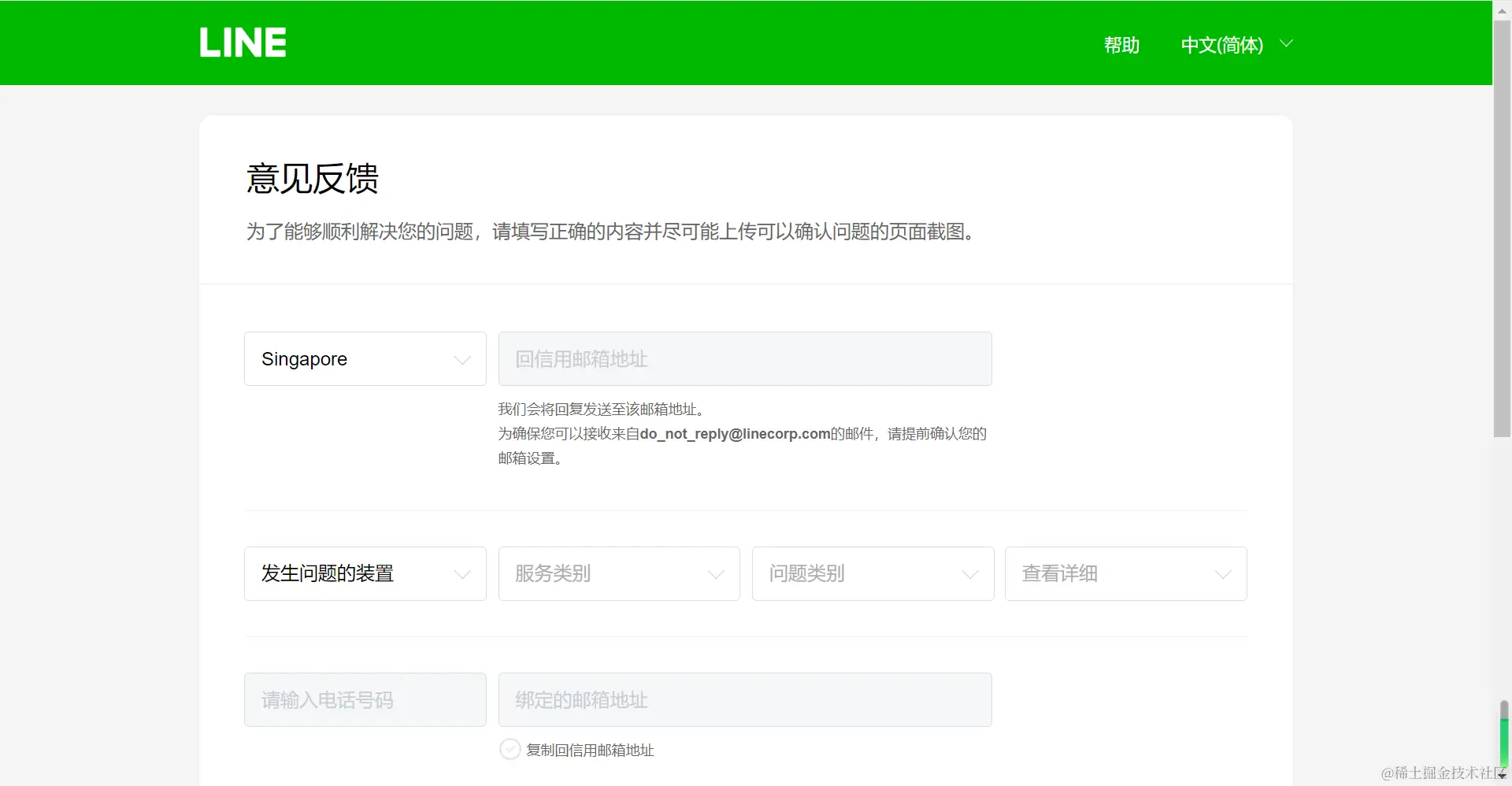Screen dimensions: 1512x786
Task: Click the scrollbar down arrow
Action: click(1503, 776)
